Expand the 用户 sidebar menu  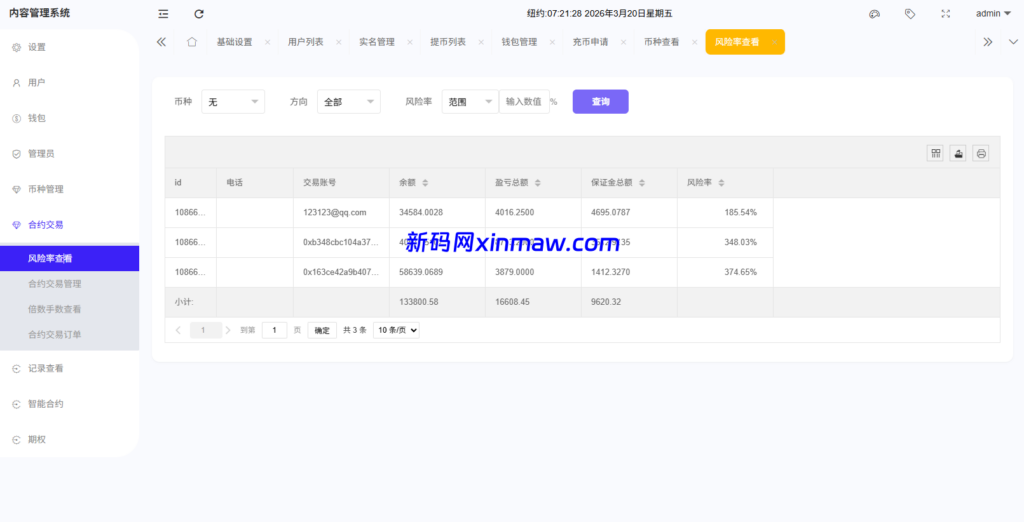tap(69, 83)
